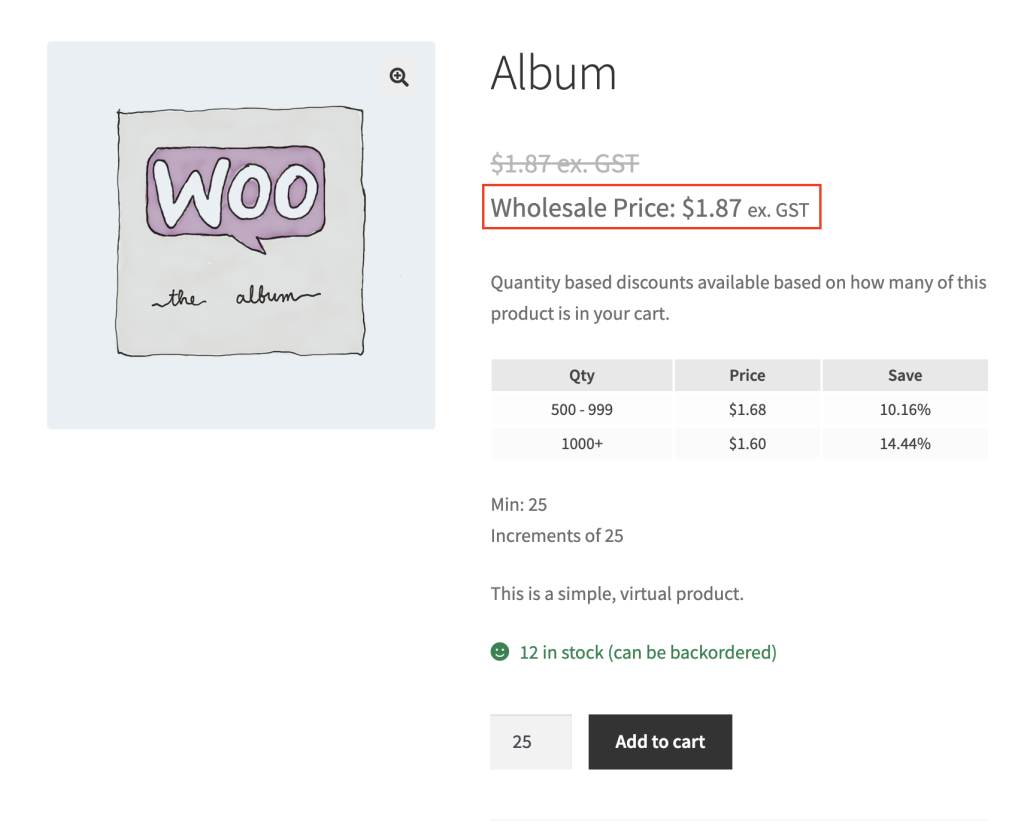
Task: Click the green smiley stock icon
Action: [500, 652]
